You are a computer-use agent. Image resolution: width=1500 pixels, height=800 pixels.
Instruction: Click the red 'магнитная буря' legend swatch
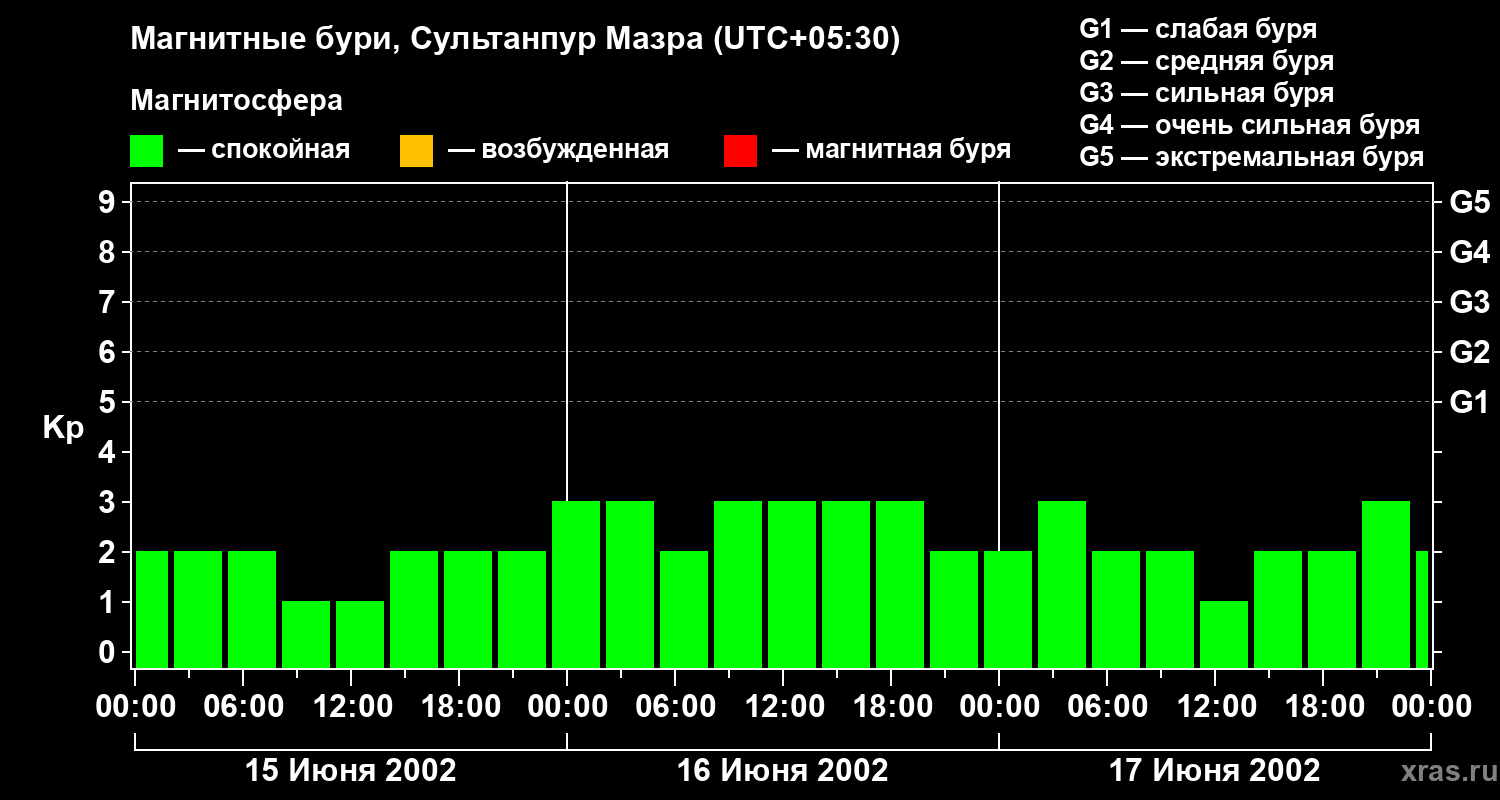(x=740, y=151)
